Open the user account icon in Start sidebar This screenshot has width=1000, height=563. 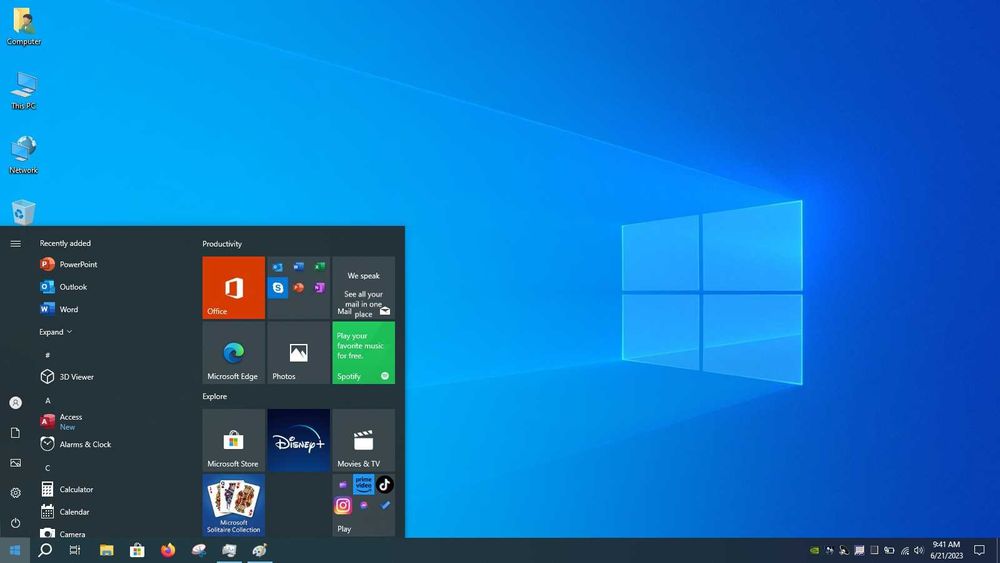coord(15,403)
